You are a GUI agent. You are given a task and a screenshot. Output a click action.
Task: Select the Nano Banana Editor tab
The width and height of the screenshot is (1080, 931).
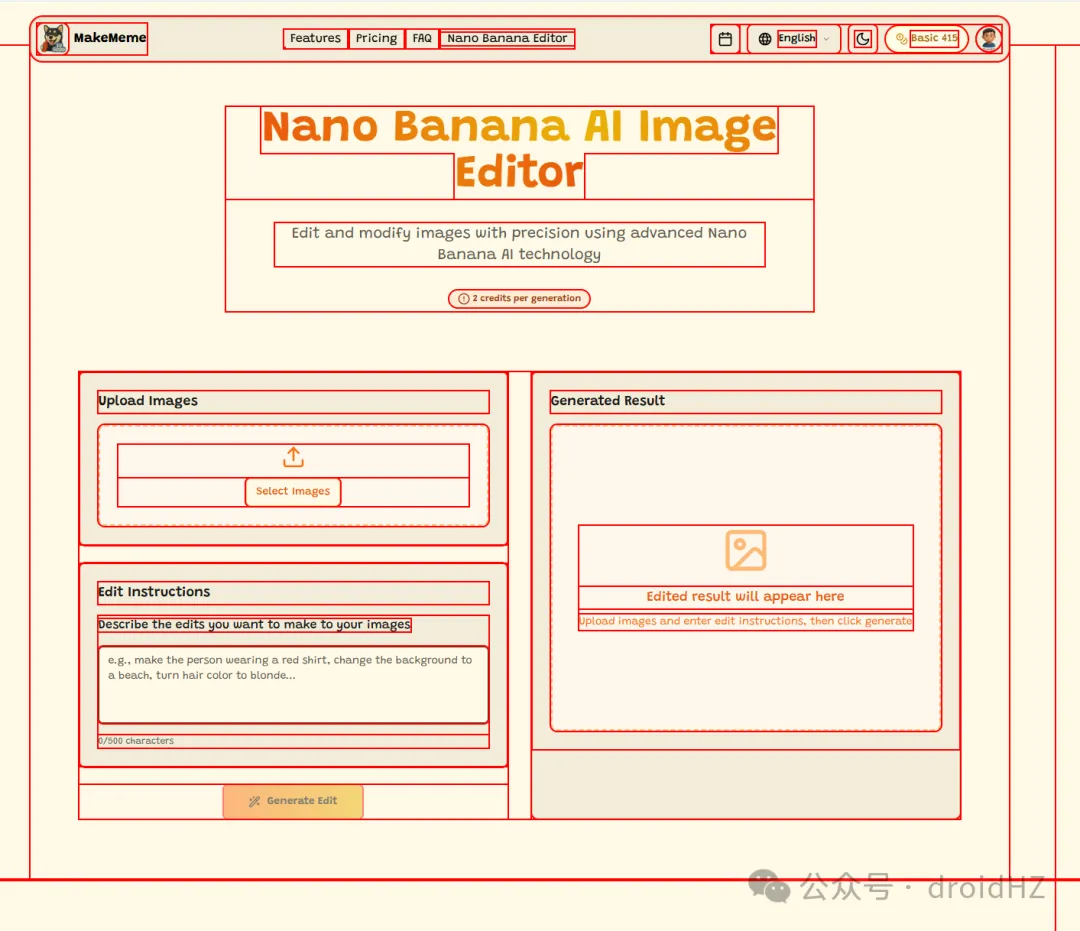(x=507, y=39)
